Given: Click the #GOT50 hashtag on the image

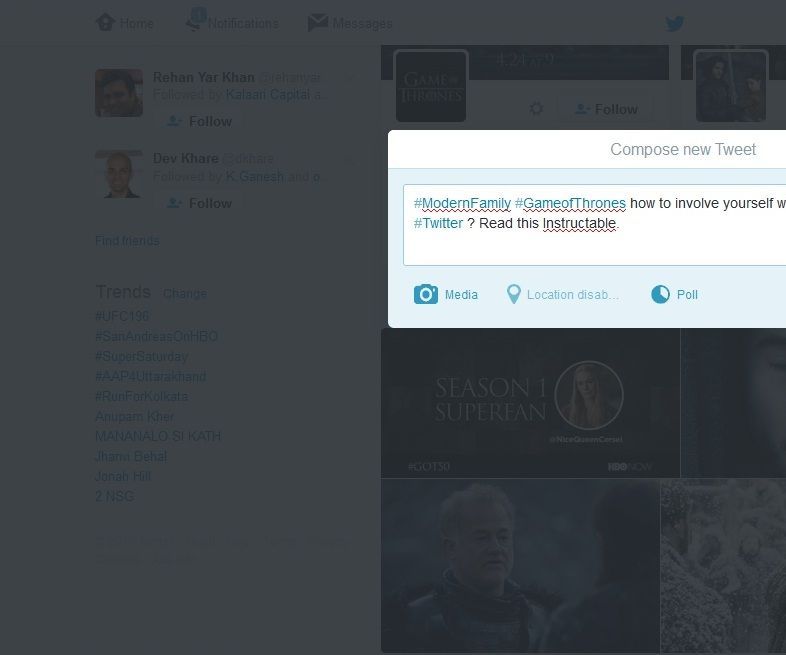Looking at the screenshot, I should [429, 467].
